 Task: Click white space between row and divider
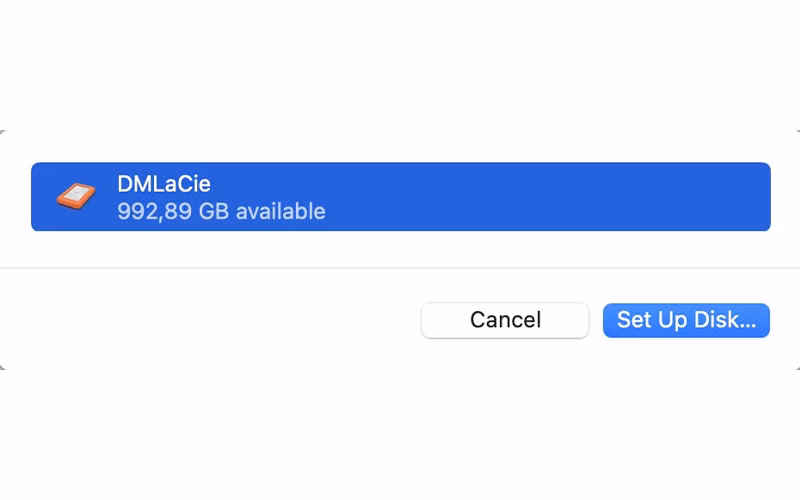[400, 249]
